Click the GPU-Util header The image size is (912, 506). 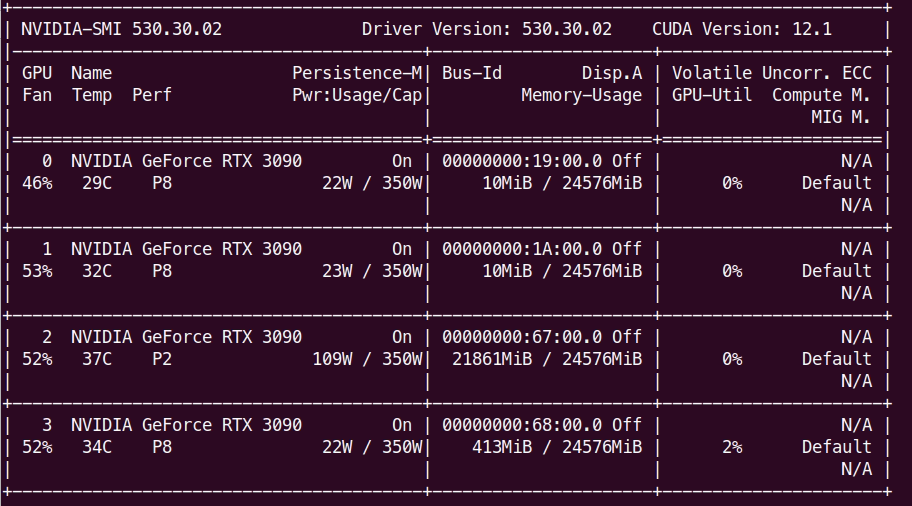712,95
